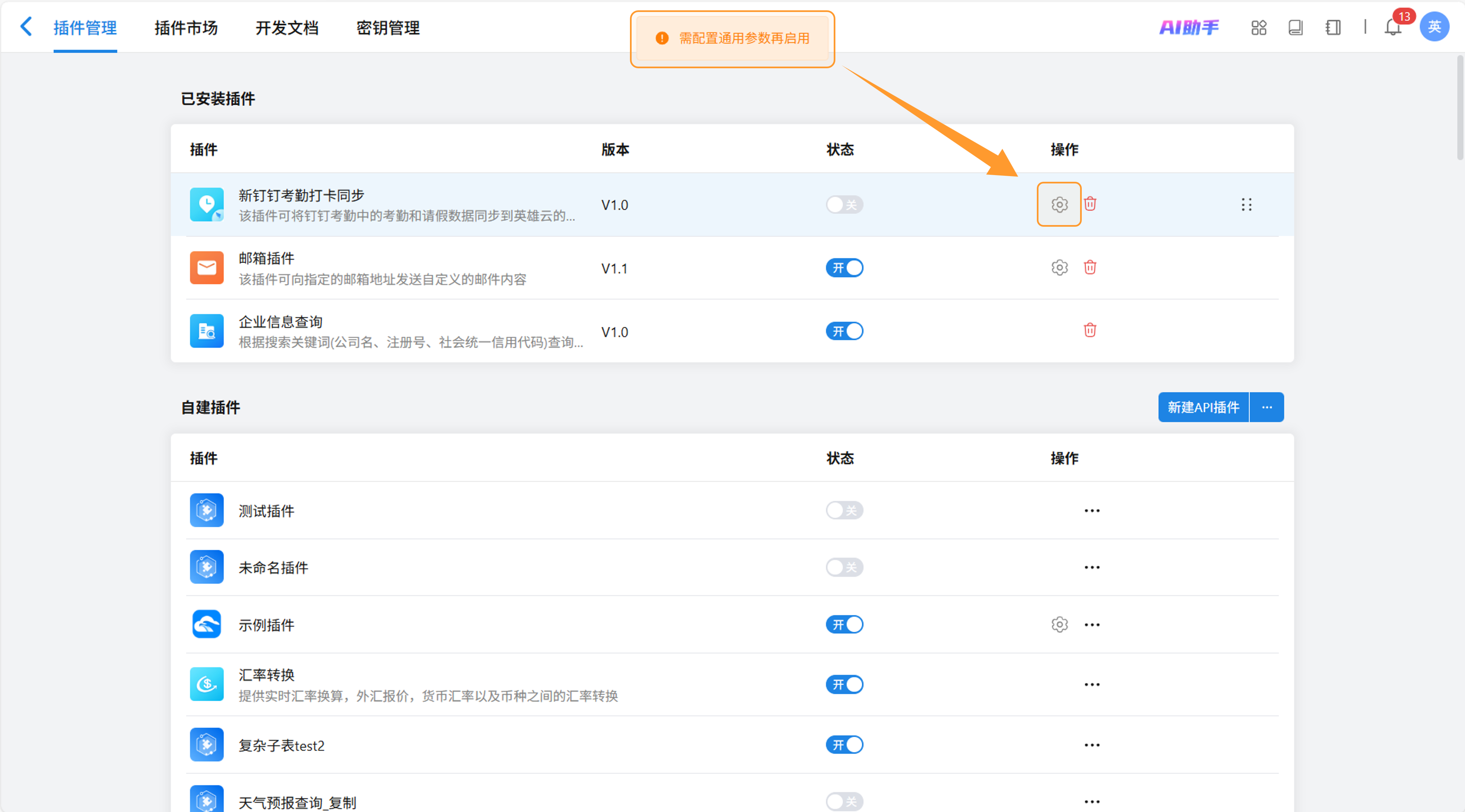Open the apps grid icon in header
The height and width of the screenshot is (812, 1465).
point(1259,27)
